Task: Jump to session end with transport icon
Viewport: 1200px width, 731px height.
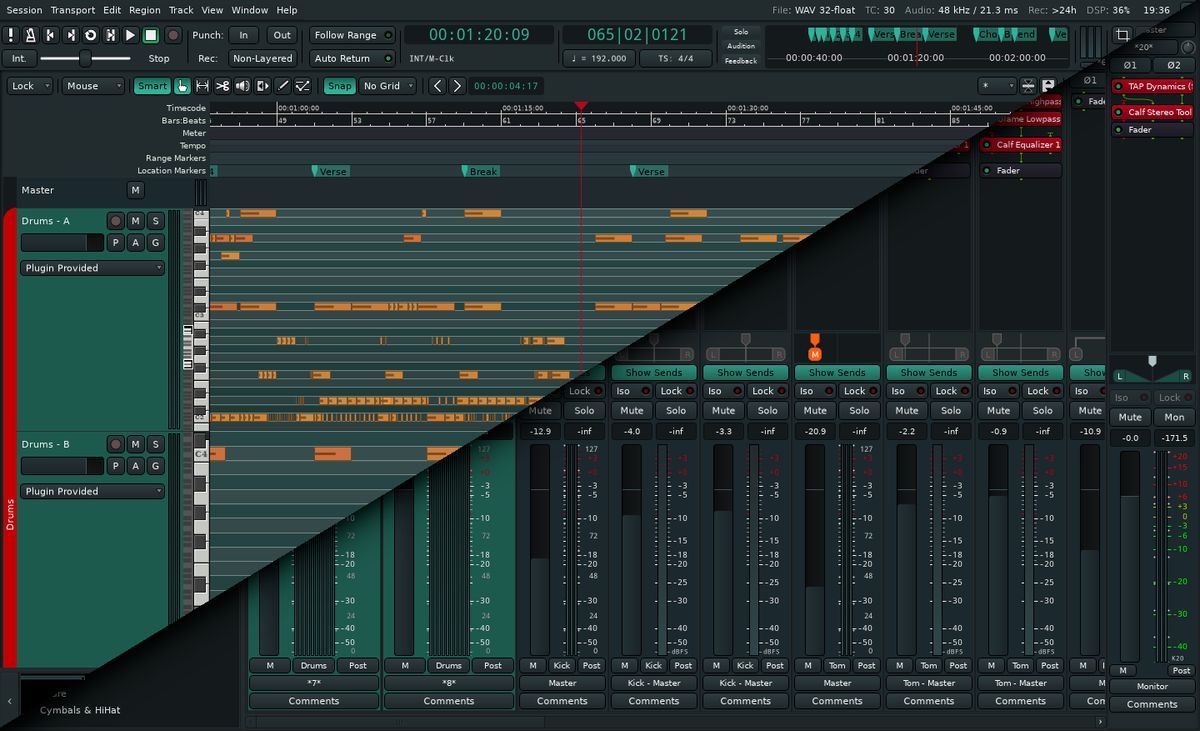Action: 71,35
